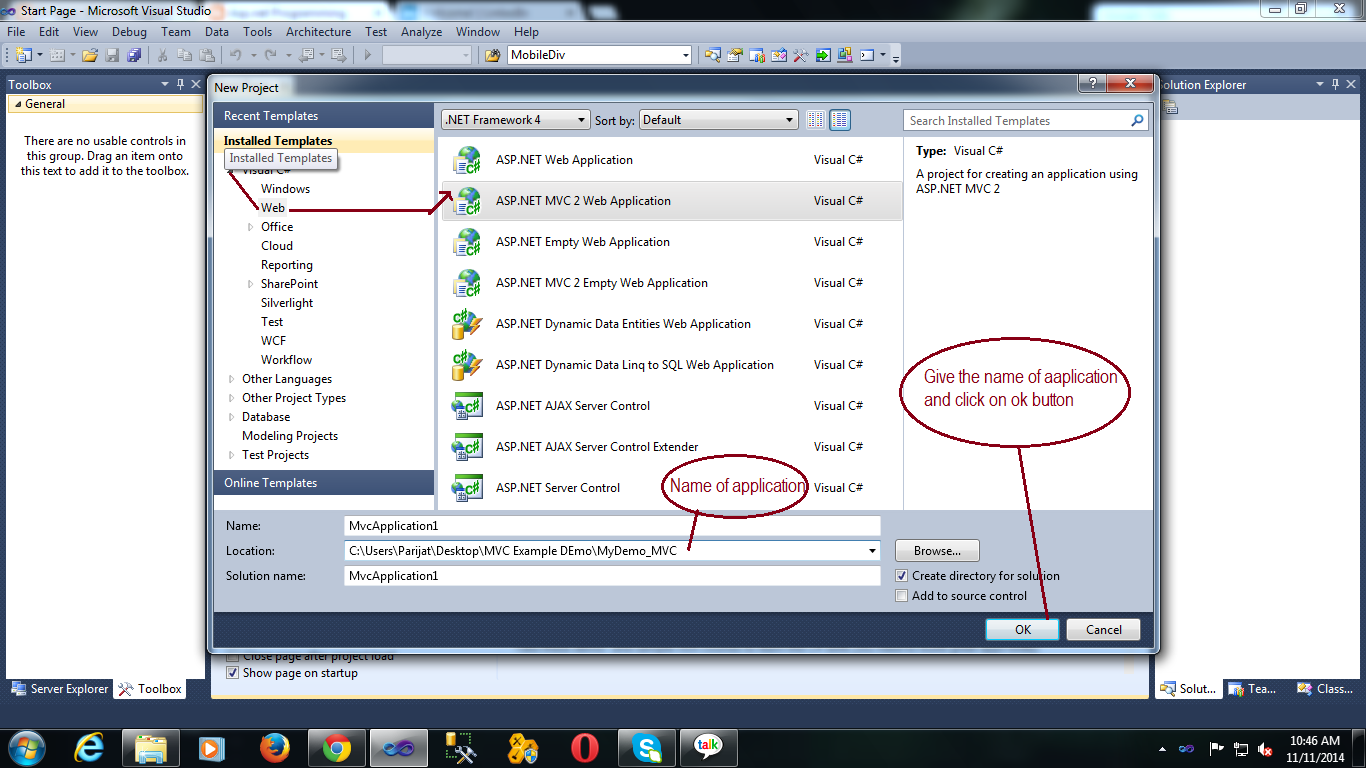The image size is (1366, 768).
Task: Click the Solution name input field
Action: (612, 576)
